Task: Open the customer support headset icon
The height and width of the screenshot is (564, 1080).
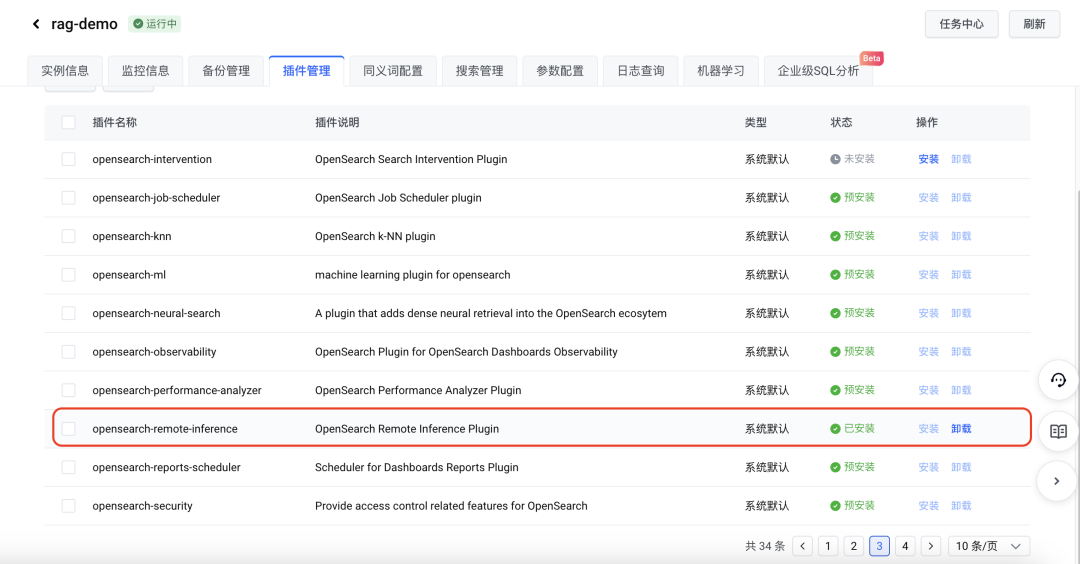Action: coord(1058,379)
